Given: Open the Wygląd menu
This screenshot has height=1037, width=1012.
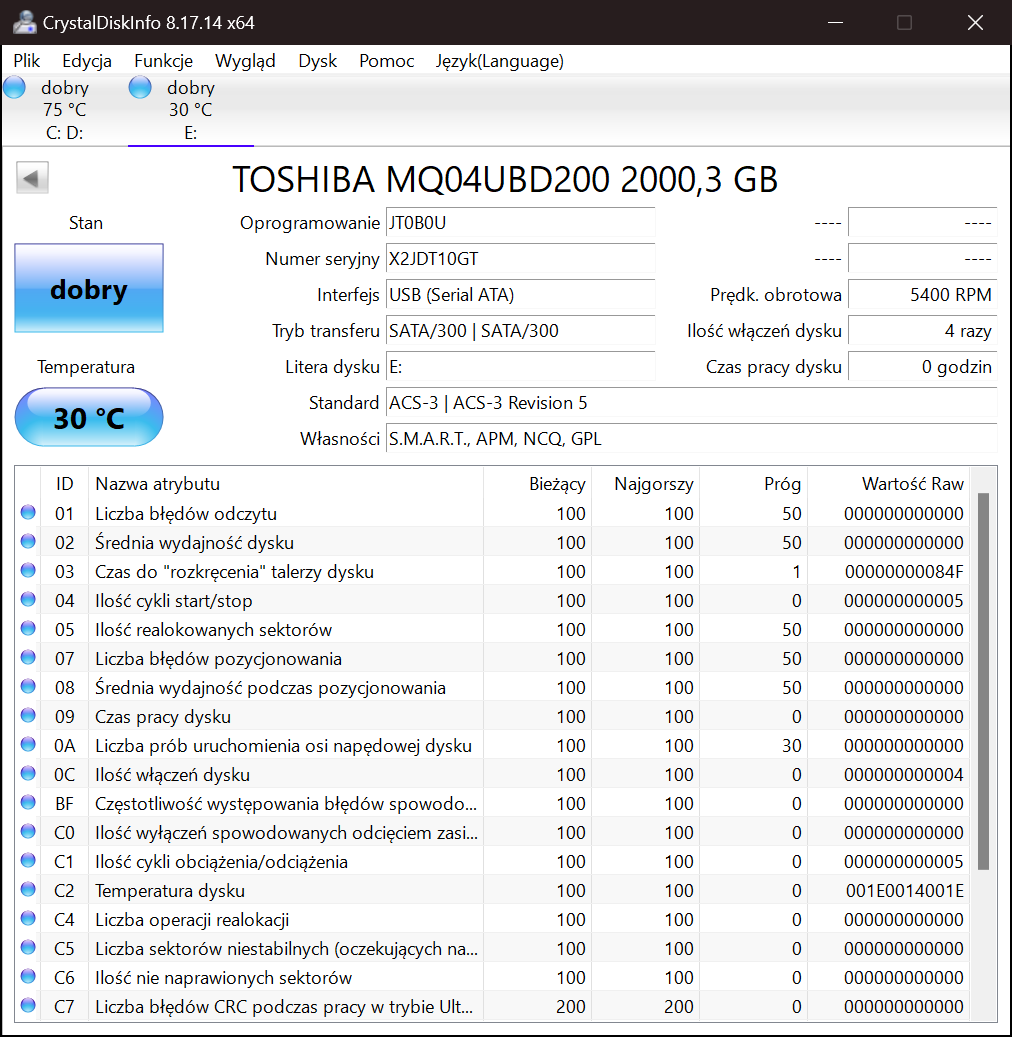Looking at the screenshot, I should 245,61.
